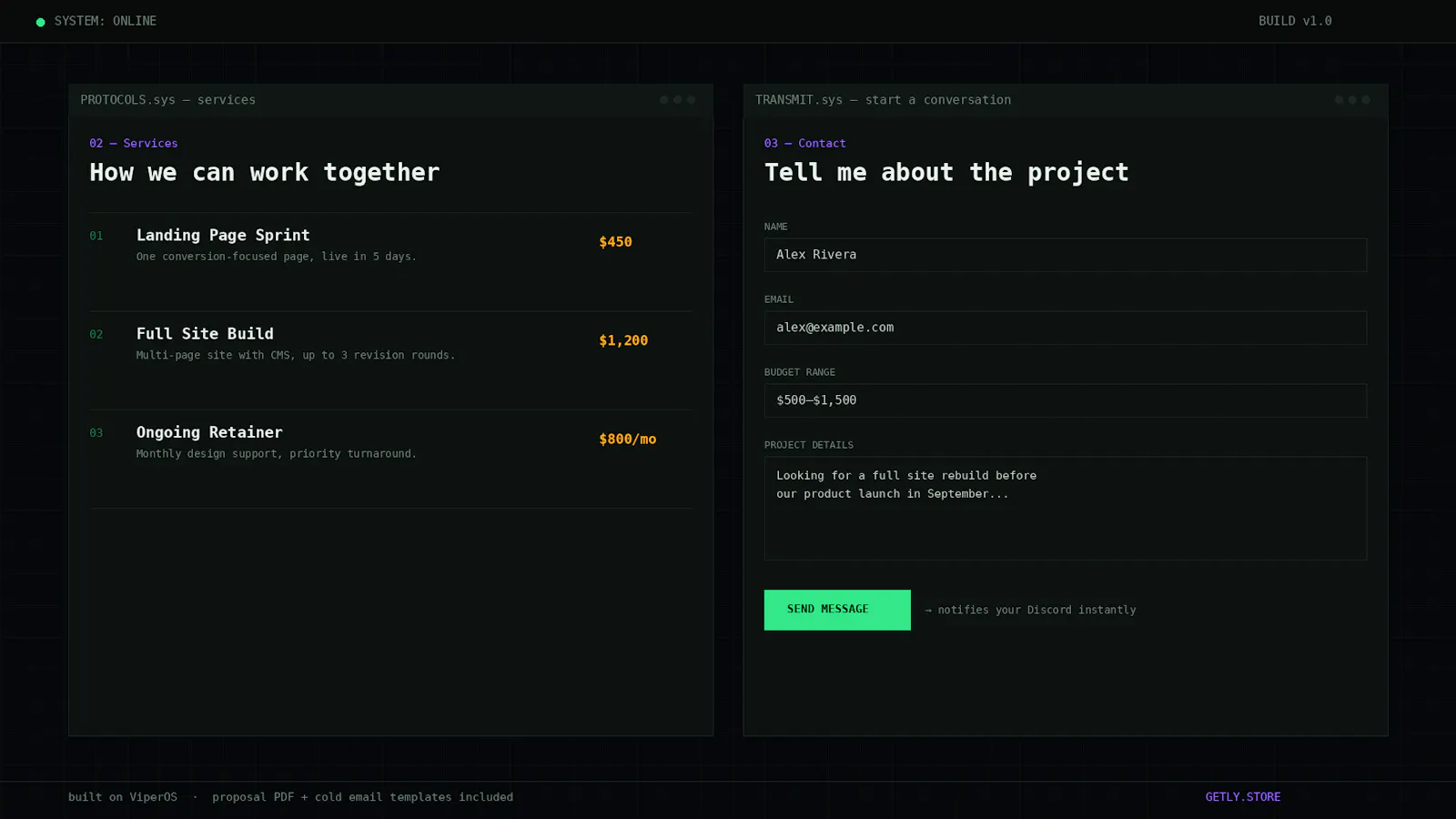
Task: Click the EMAIL field label
Action: point(779,299)
